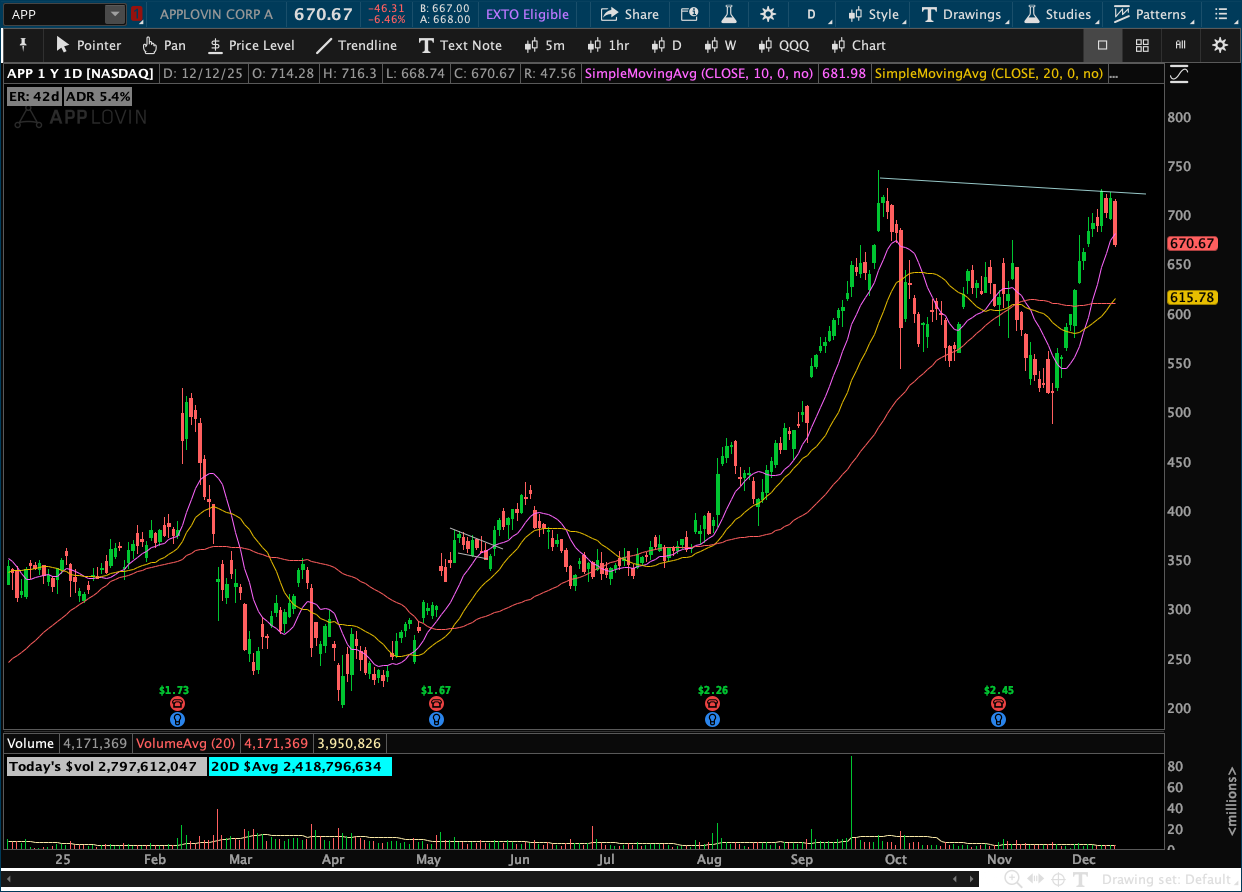Click the zoom magnifier icon at bottom
Image resolution: width=1242 pixels, height=892 pixels.
point(1012,879)
